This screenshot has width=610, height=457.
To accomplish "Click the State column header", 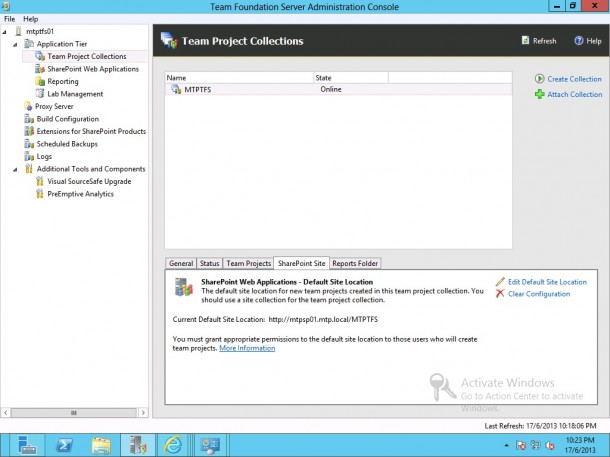I will [x=351, y=78].
